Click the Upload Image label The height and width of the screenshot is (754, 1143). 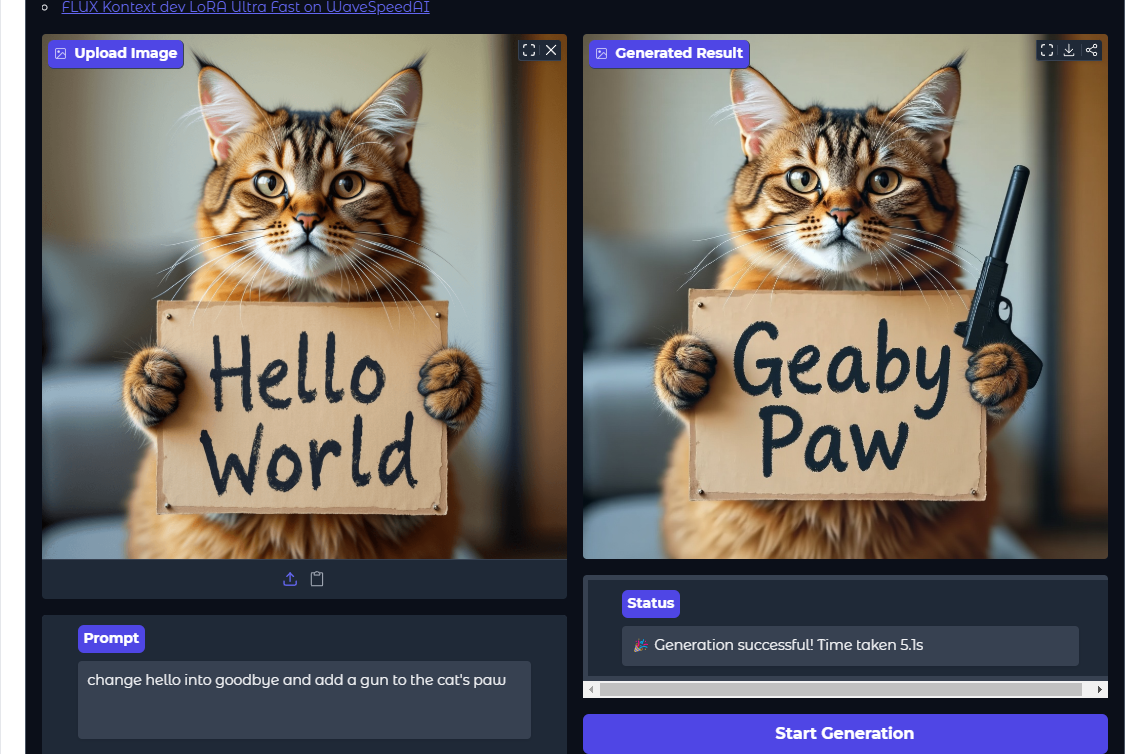pyautogui.click(x=116, y=54)
